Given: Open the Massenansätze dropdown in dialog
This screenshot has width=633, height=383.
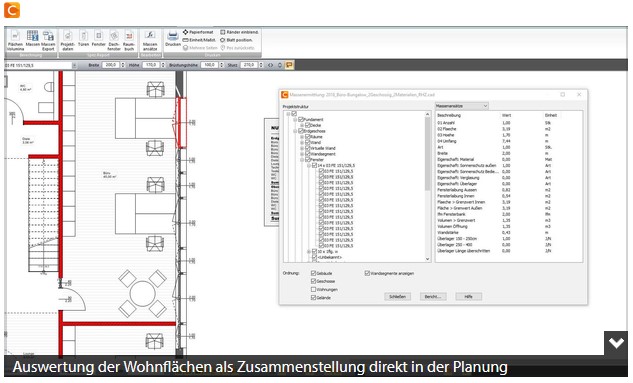Looking at the screenshot, I should click(462, 106).
